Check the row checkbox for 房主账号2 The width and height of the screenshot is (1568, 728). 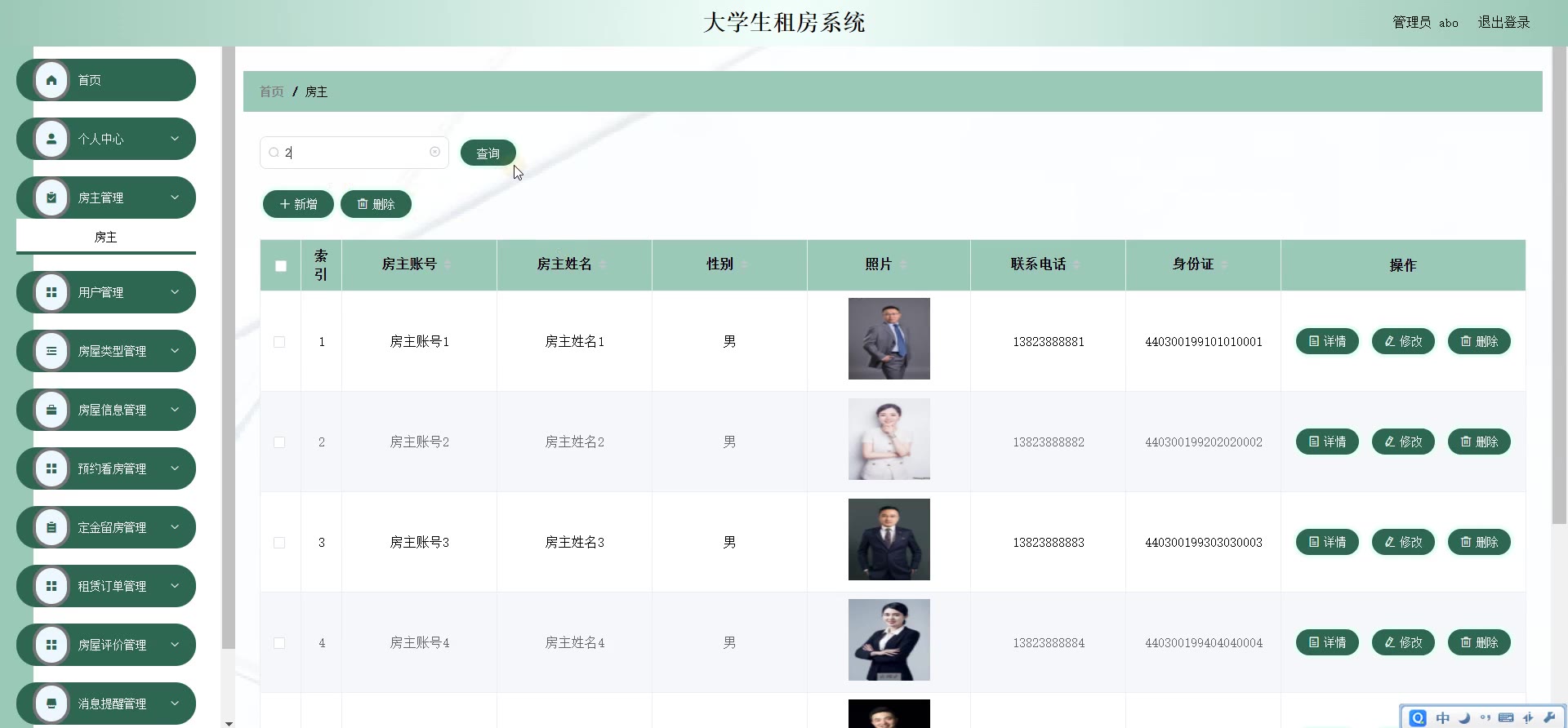[279, 442]
